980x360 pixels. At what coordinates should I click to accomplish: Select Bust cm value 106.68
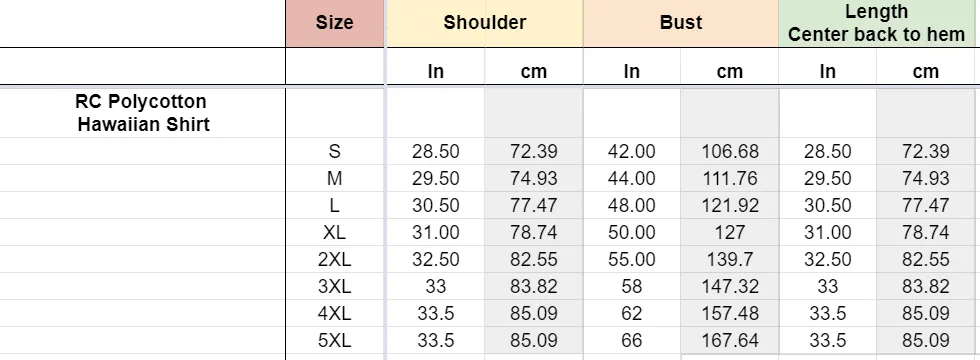(x=729, y=151)
